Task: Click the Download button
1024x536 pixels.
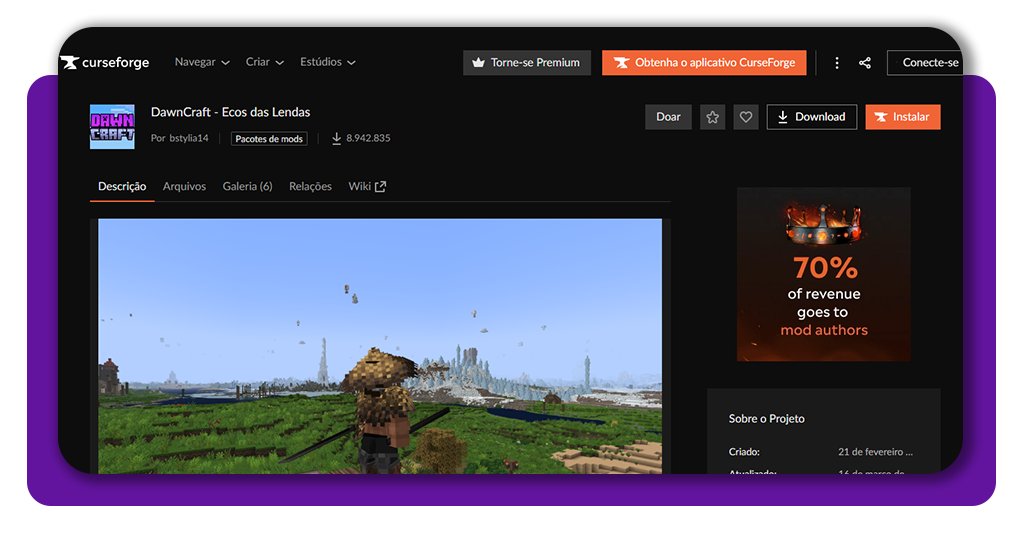Action: coord(812,117)
